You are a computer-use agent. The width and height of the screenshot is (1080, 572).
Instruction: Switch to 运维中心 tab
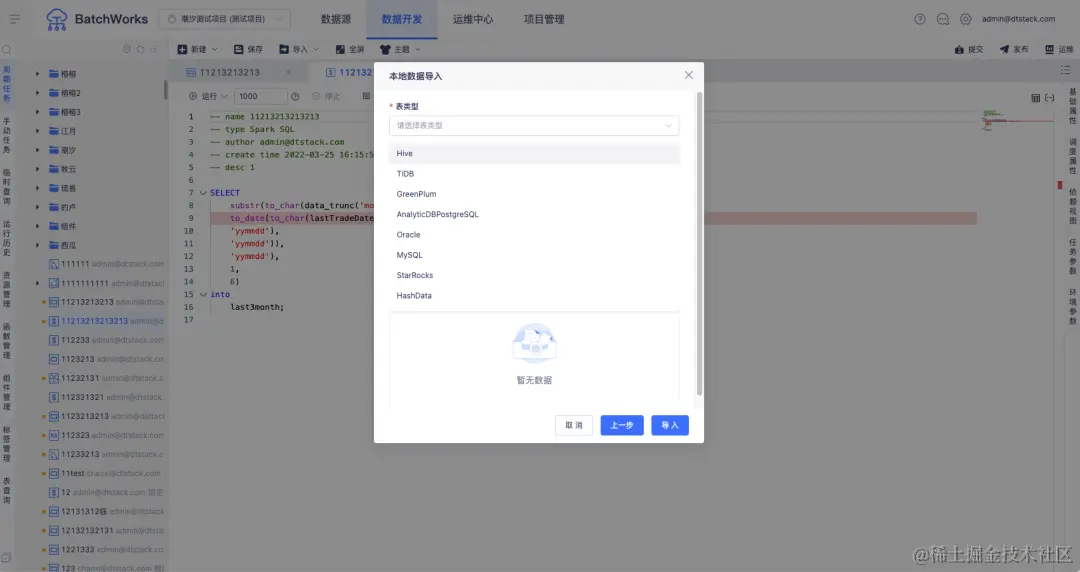click(472, 19)
